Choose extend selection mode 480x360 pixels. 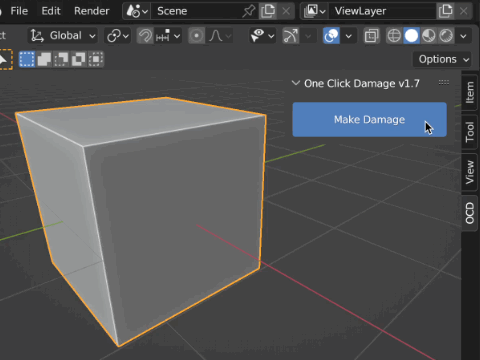(44, 59)
